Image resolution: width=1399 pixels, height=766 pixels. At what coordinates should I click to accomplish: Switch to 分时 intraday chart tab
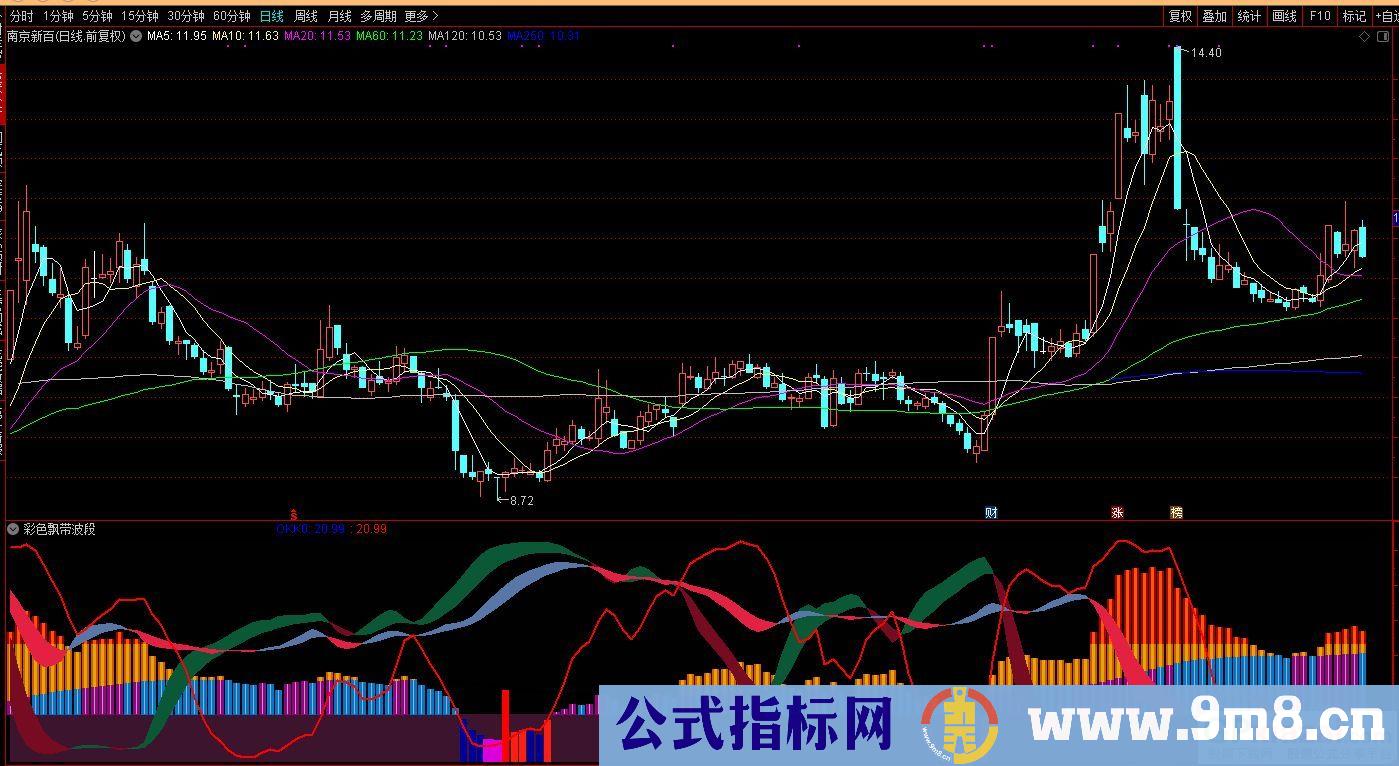(22, 16)
